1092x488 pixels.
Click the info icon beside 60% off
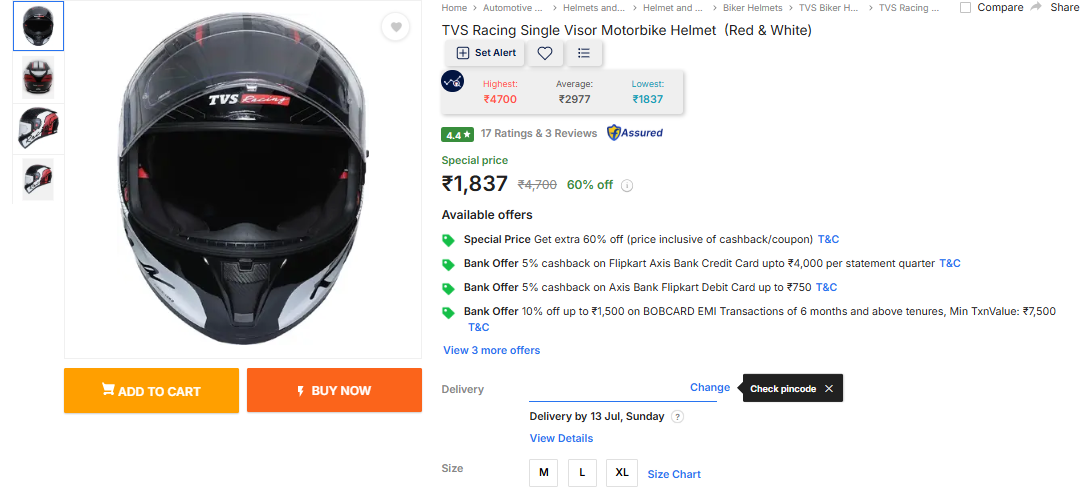[627, 185]
